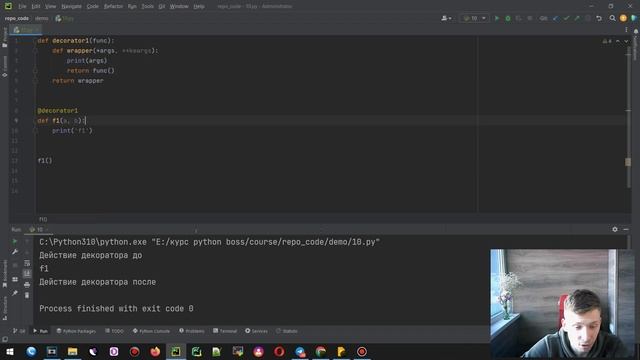This screenshot has width=640, height=360.
Task: Click the clear-all trash icon in Run panel
Action: (x=27, y=295)
